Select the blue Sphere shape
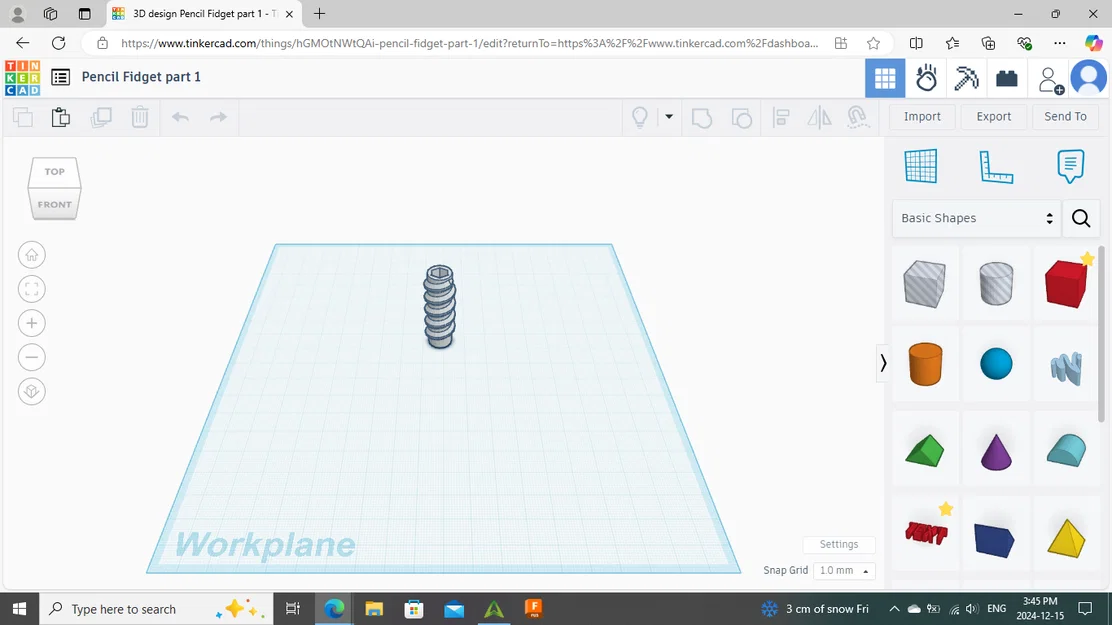 pyautogui.click(x=996, y=364)
